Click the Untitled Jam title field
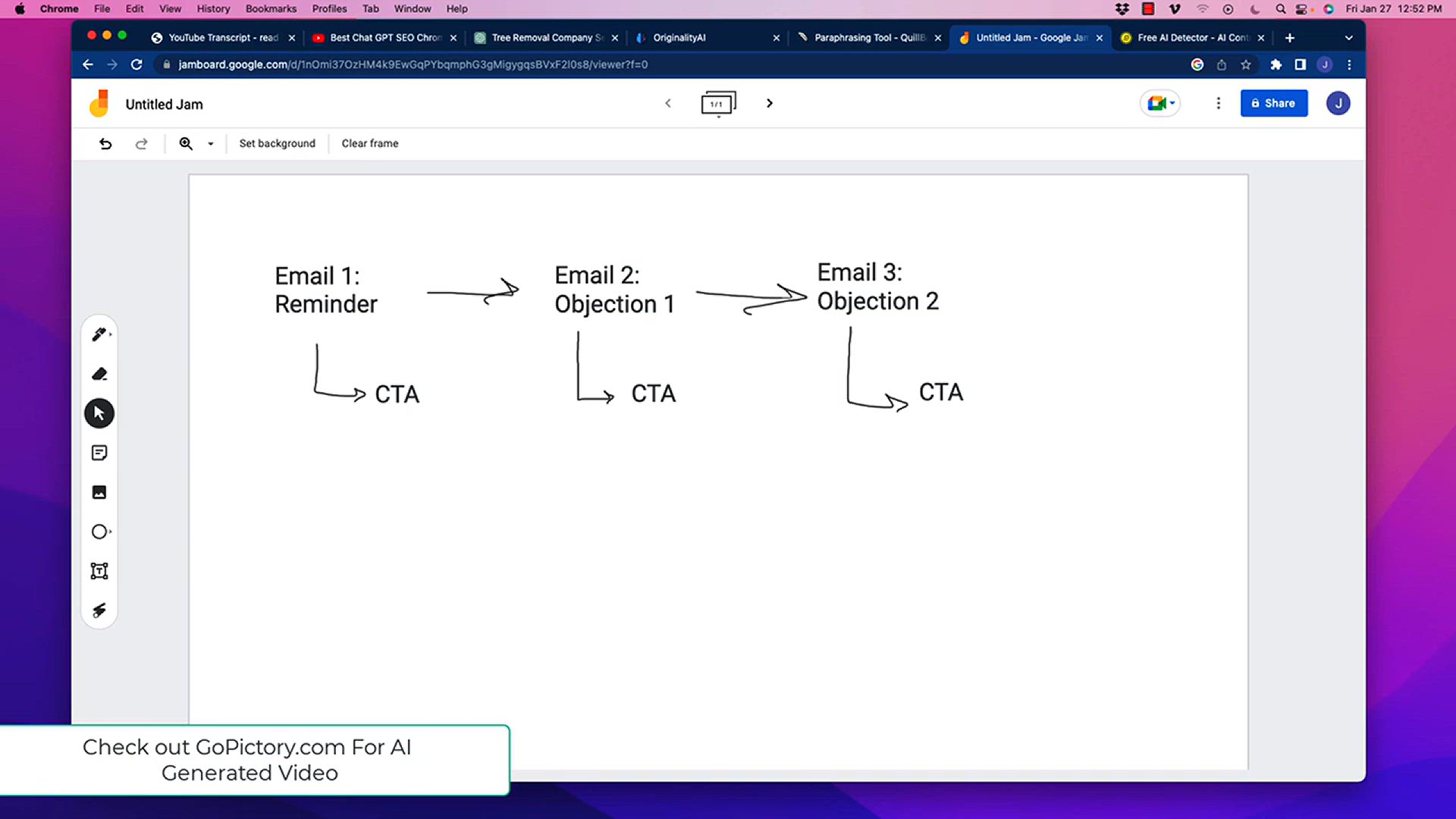Image resolution: width=1456 pixels, height=819 pixels. 164,104
